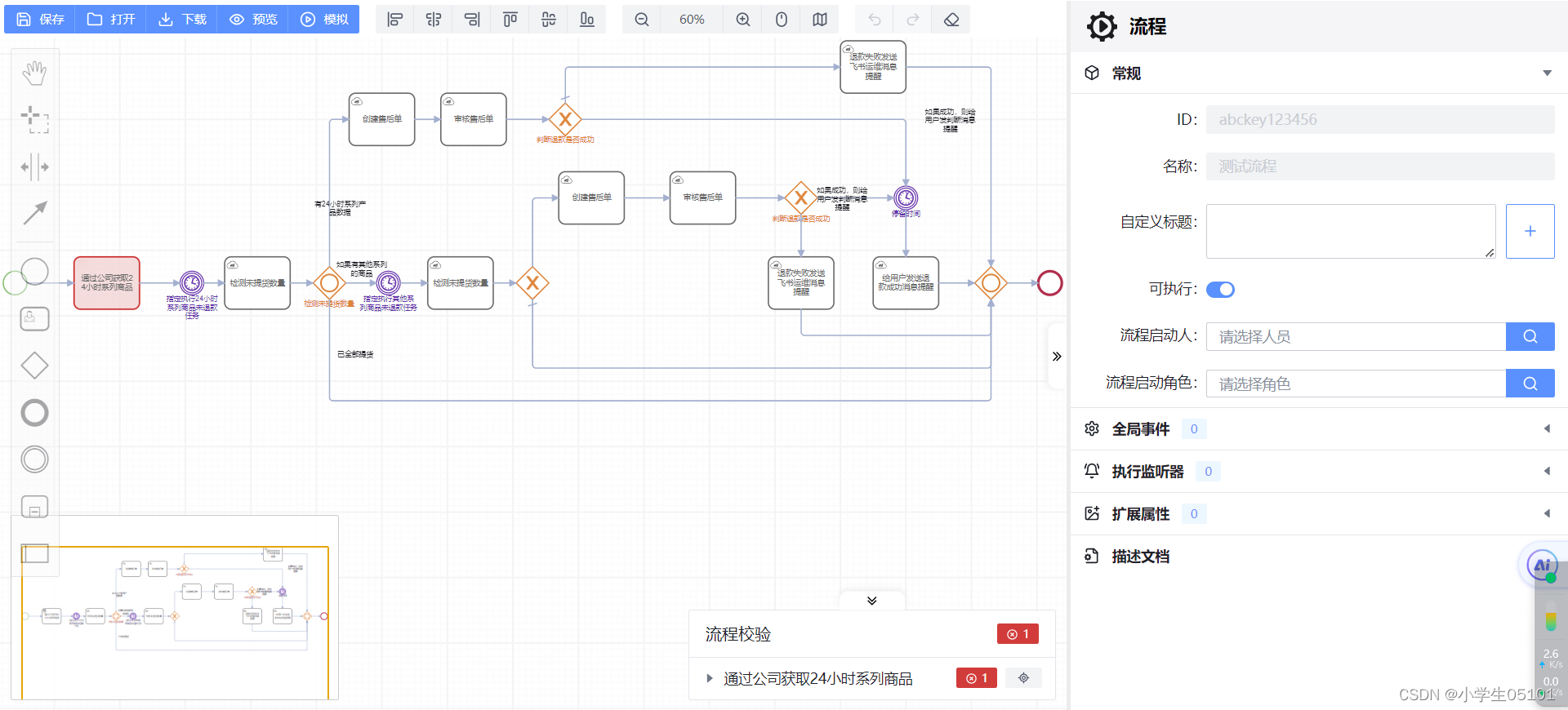Activate the lasso selection tool
Viewport: 1568px width, 710px height.
(34, 119)
